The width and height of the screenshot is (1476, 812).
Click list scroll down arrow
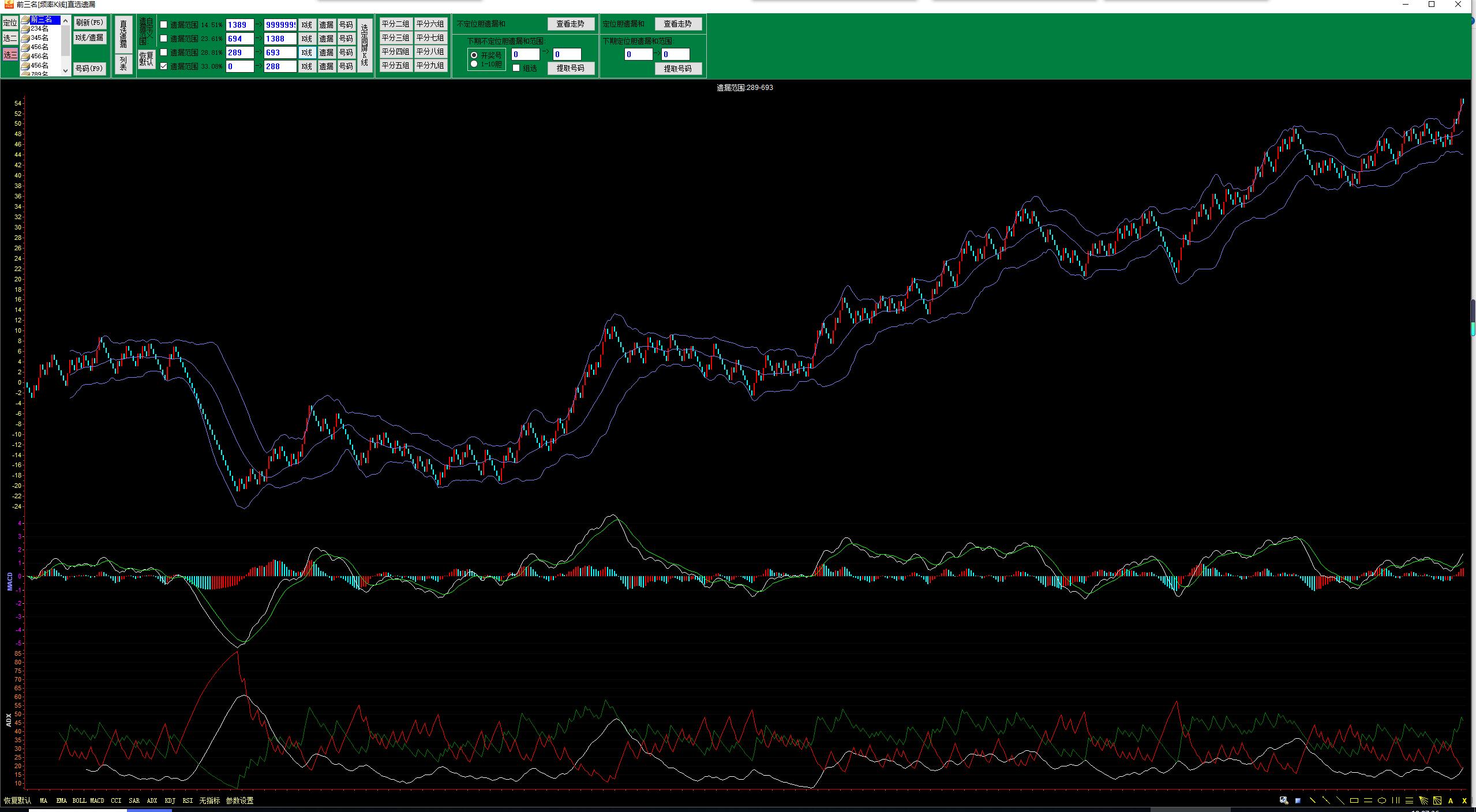(66, 70)
